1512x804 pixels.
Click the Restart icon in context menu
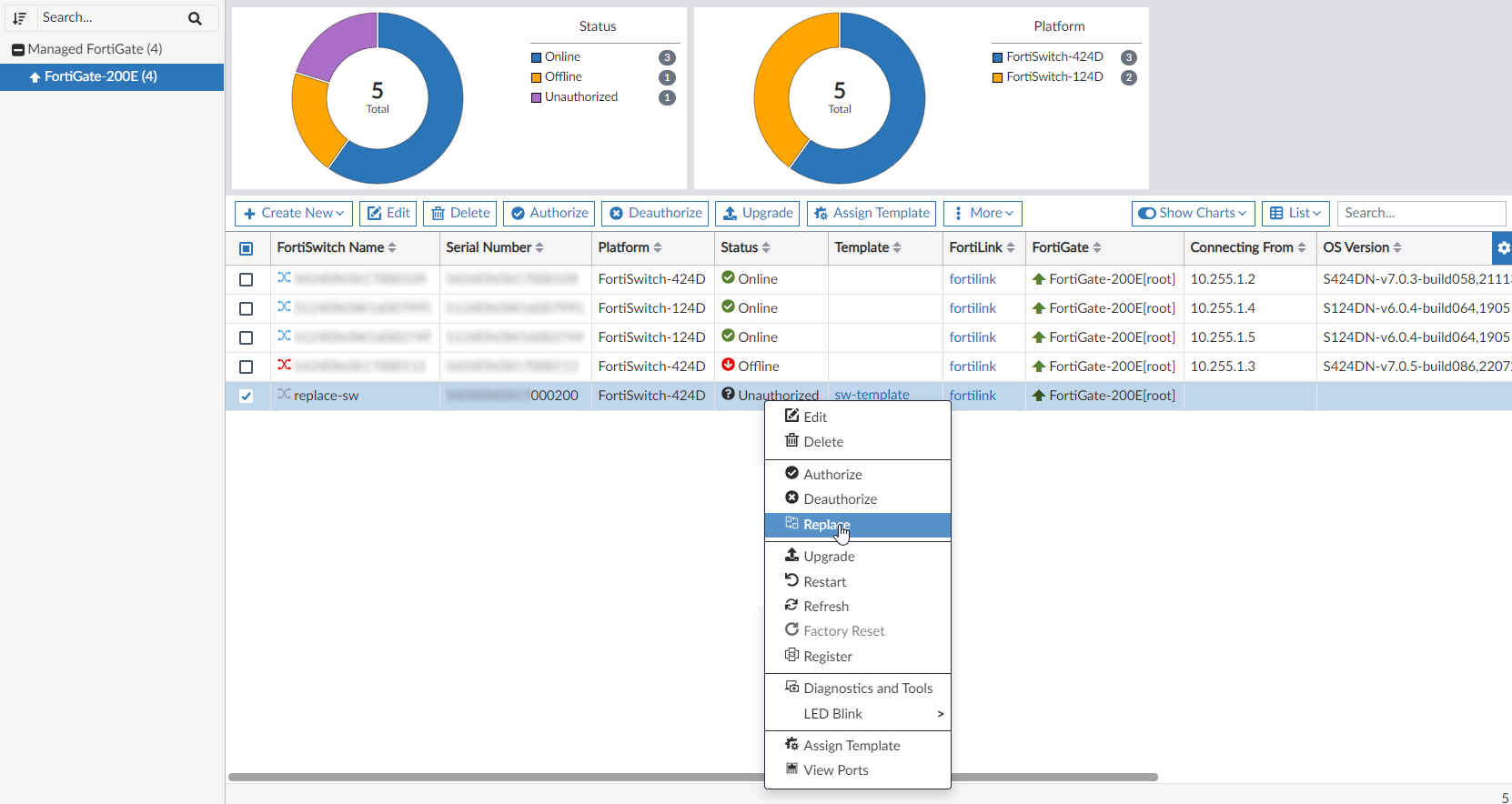click(792, 580)
